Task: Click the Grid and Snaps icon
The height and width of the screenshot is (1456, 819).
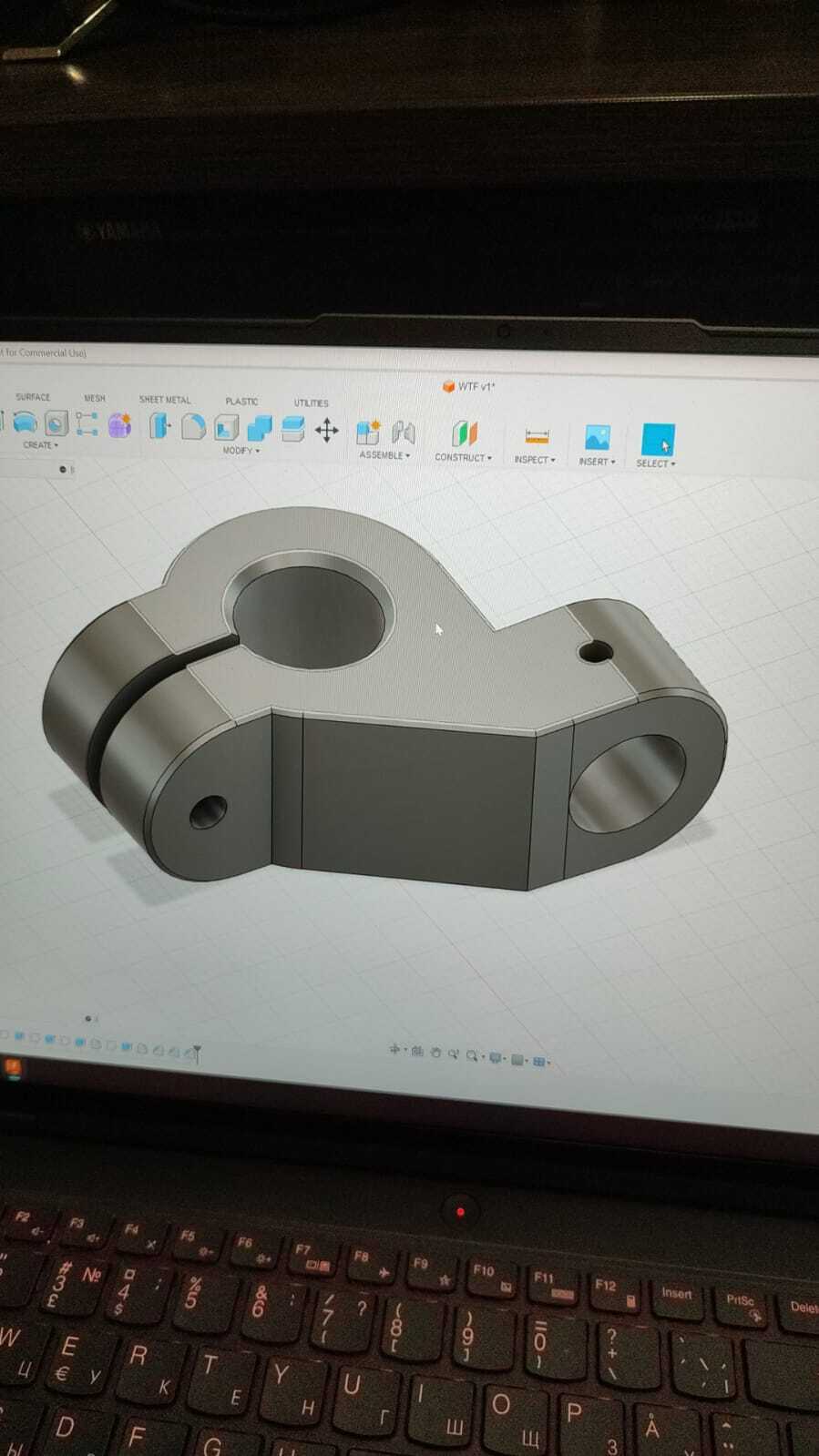Action: pos(518,1060)
